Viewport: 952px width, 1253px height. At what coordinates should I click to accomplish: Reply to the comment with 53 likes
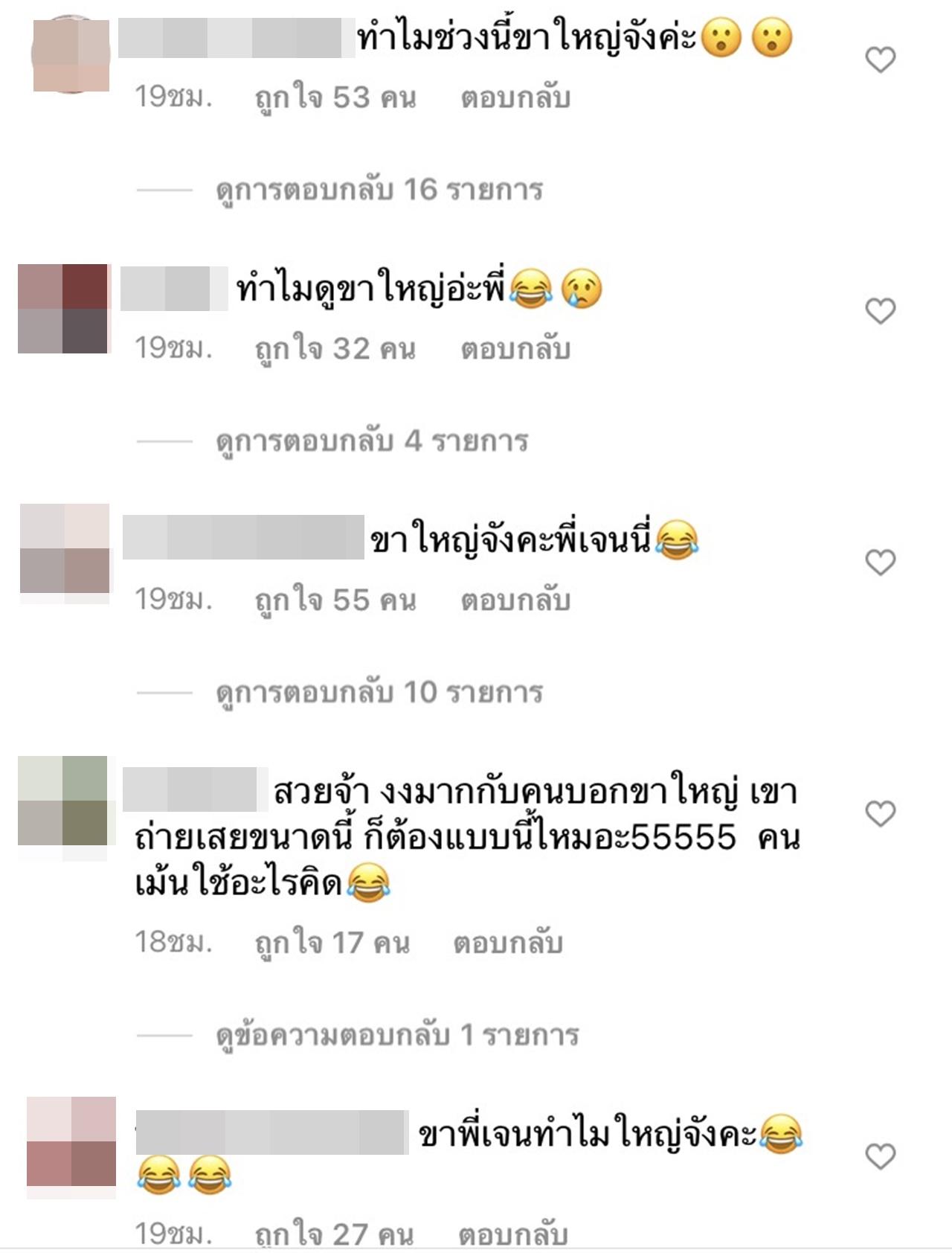(x=515, y=97)
